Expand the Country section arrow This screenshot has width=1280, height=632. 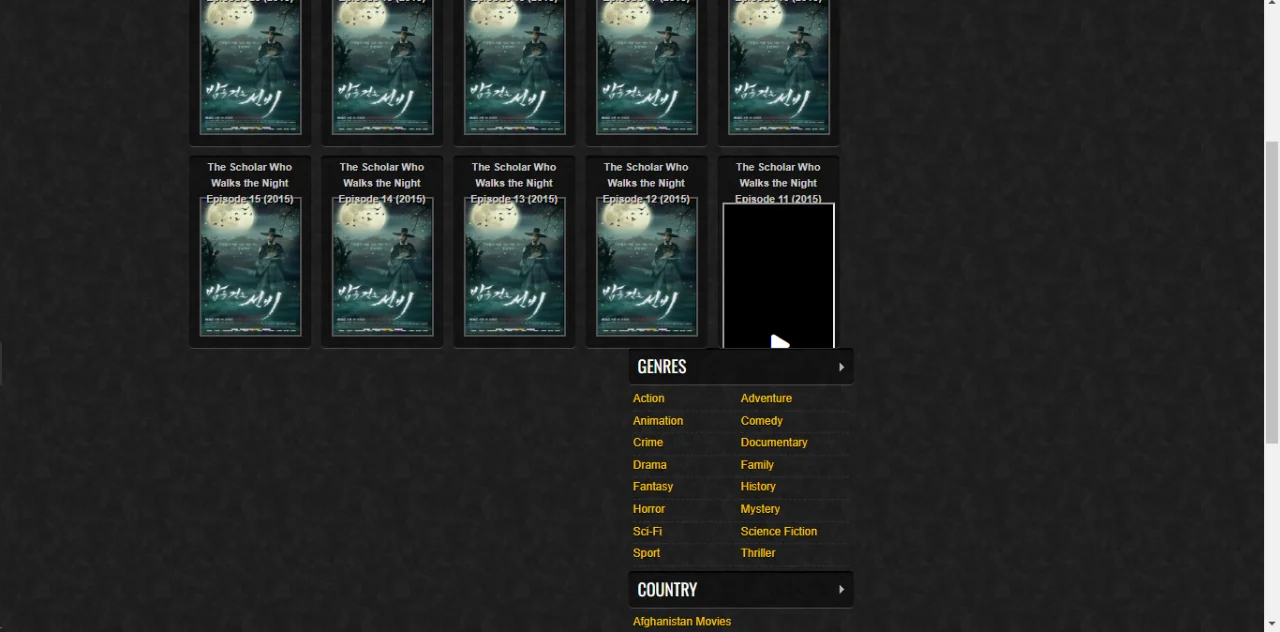tap(841, 590)
